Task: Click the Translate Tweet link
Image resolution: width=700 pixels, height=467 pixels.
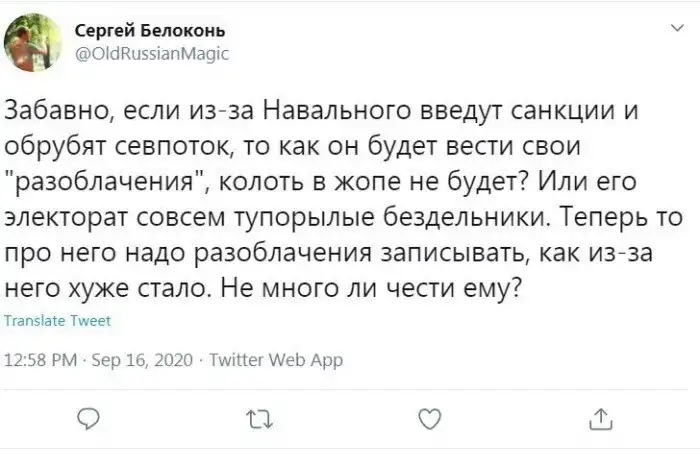Action: [58, 321]
